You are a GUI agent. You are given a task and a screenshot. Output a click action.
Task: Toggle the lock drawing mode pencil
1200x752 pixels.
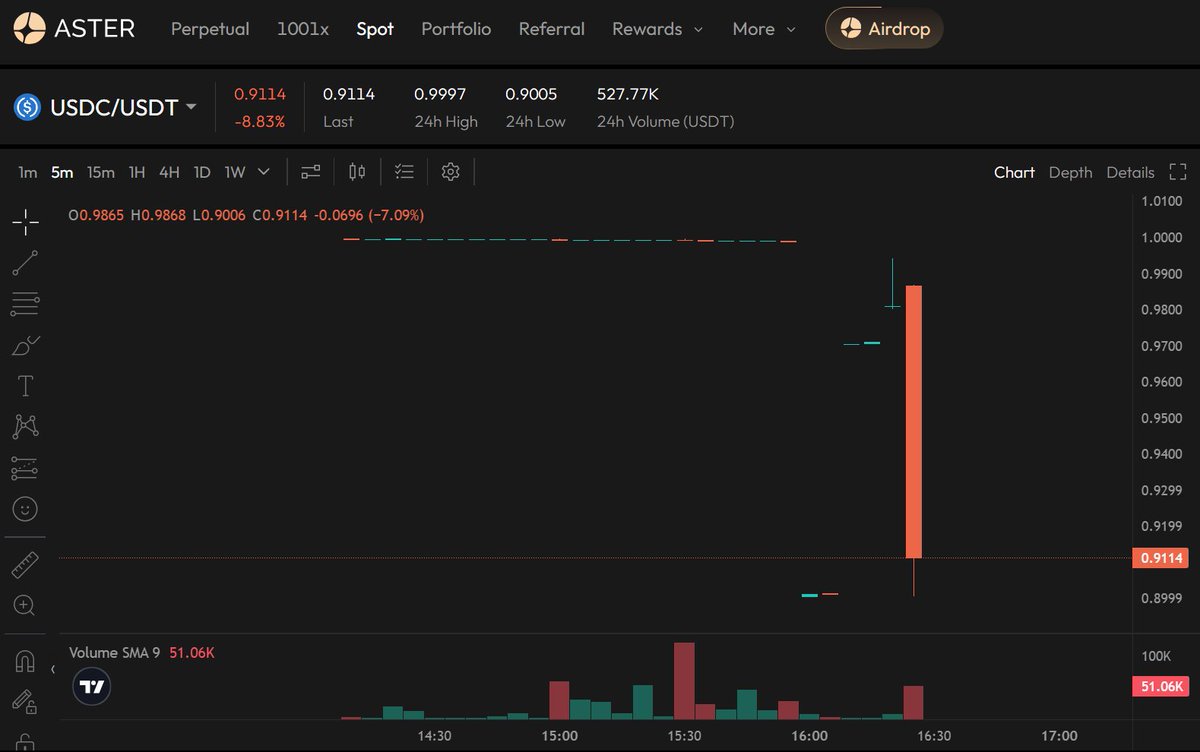coord(25,702)
